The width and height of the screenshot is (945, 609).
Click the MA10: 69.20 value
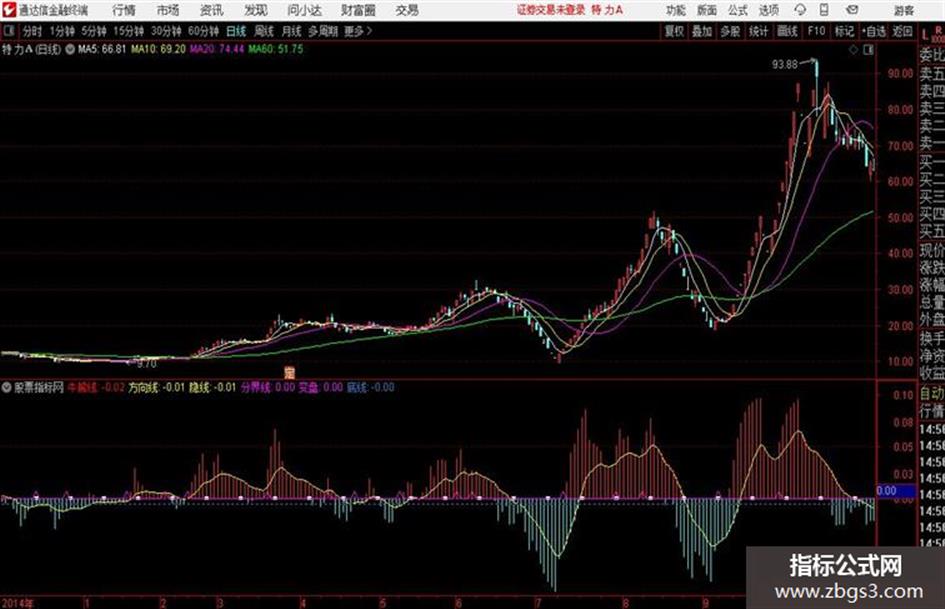pos(159,49)
